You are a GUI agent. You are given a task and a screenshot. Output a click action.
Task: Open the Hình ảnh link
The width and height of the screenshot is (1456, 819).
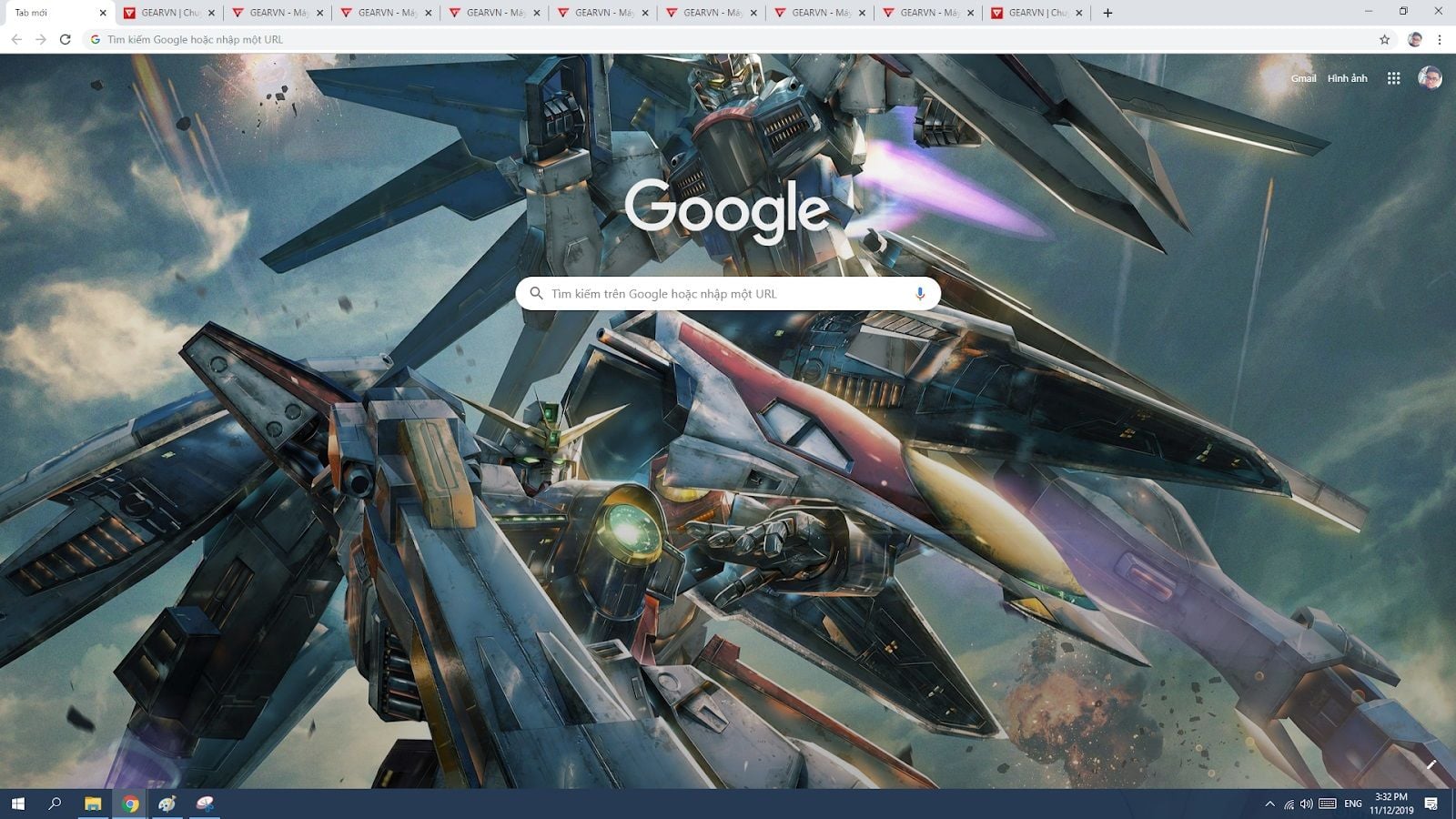[x=1347, y=78]
